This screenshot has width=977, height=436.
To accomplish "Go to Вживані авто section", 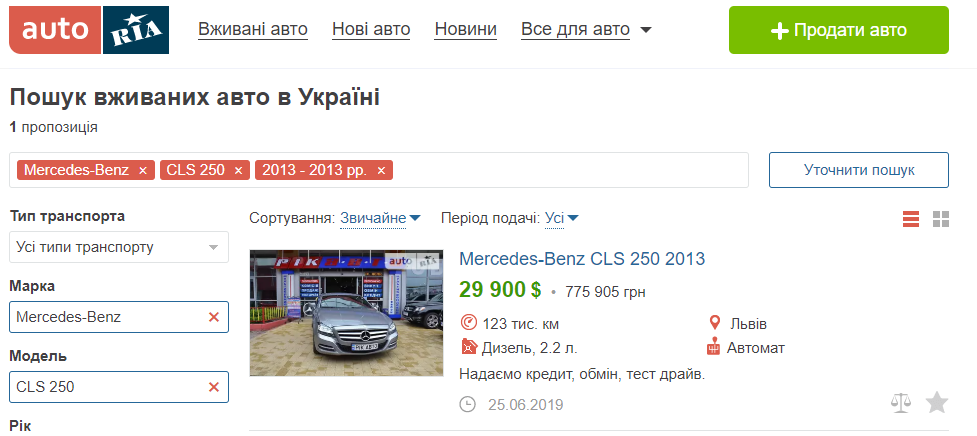I will pos(253,30).
